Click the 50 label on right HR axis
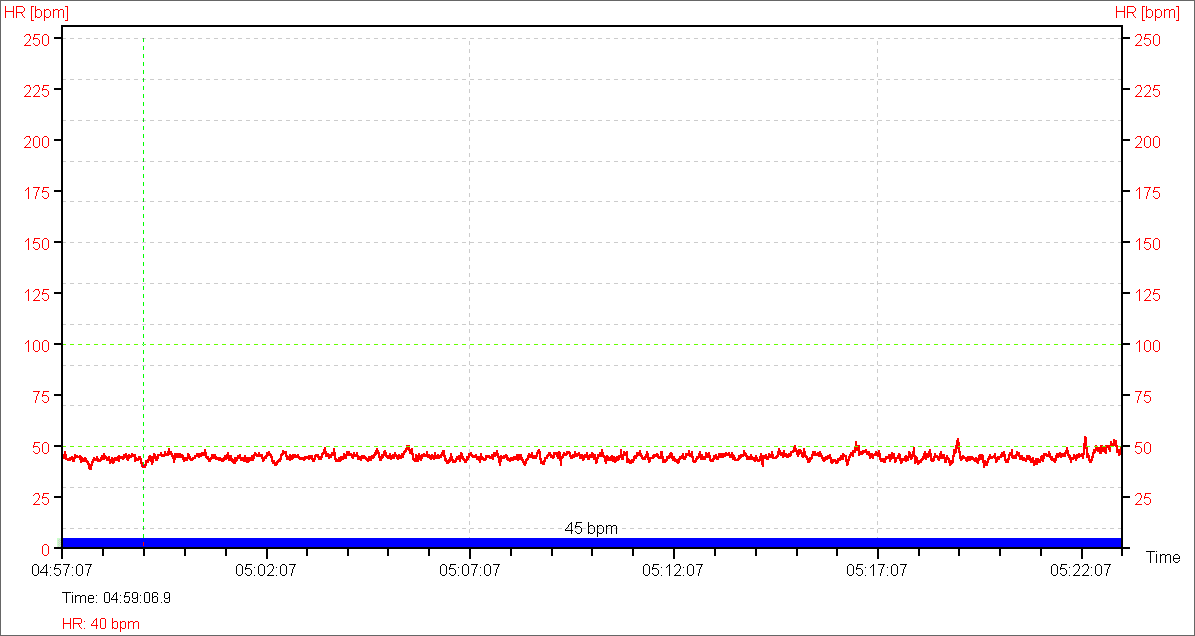Viewport: 1195px width, 636px height. [1143, 447]
